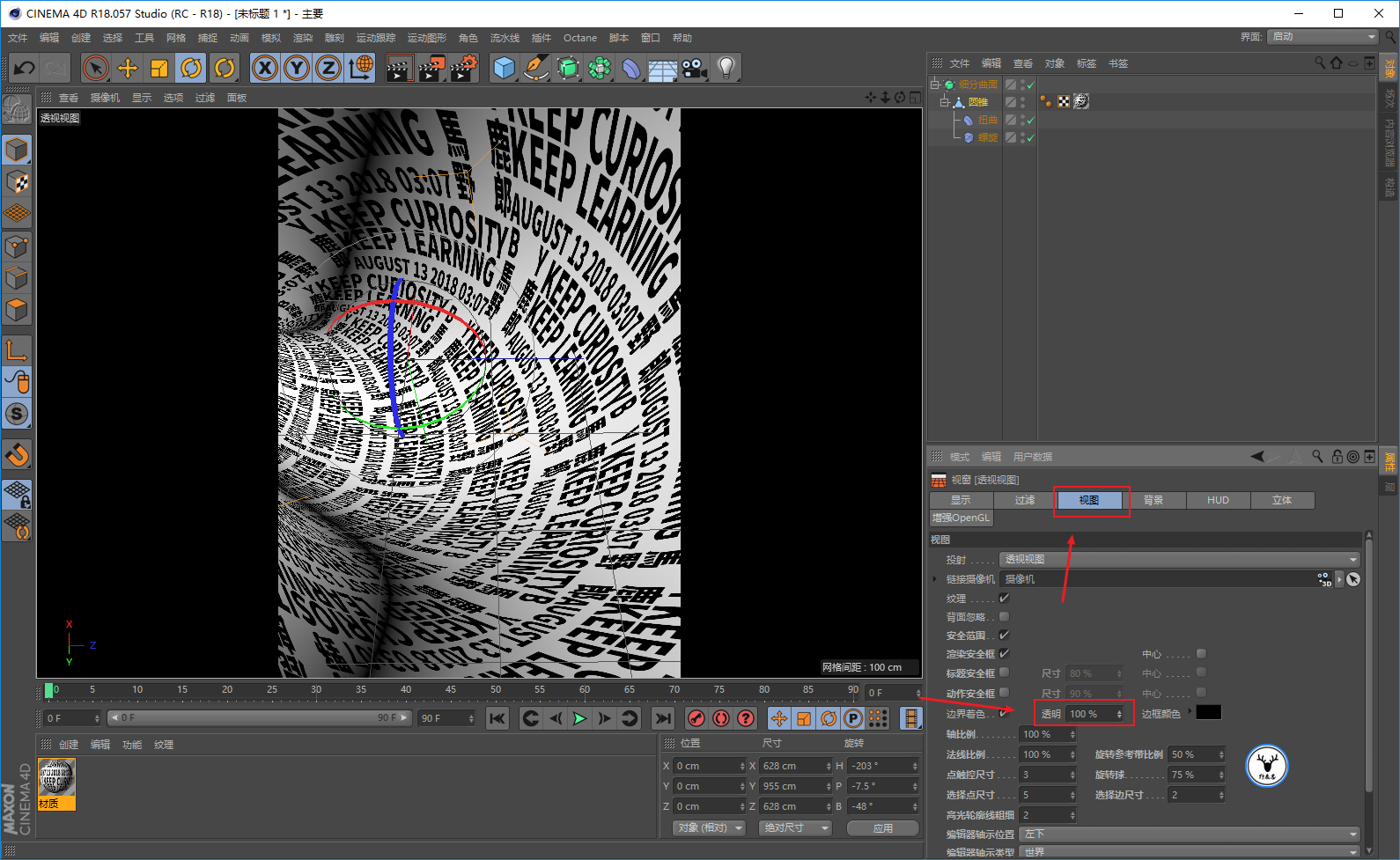
Task: Toggle the 纹理 checkbox
Action: (1004, 598)
